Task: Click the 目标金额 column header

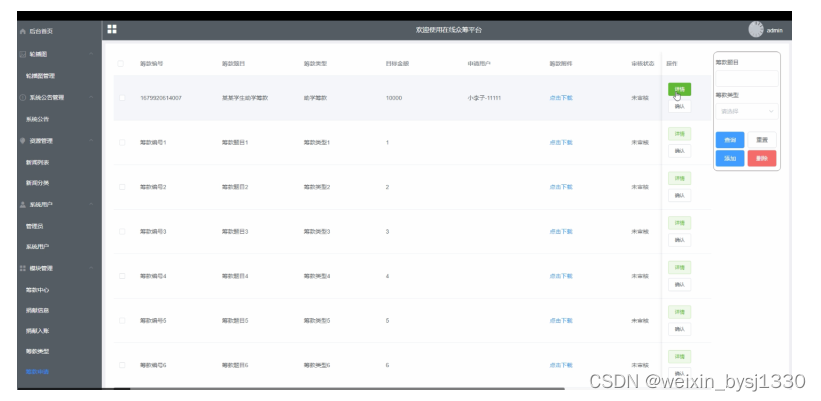Action: pyautogui.click(x=397, y=64)
